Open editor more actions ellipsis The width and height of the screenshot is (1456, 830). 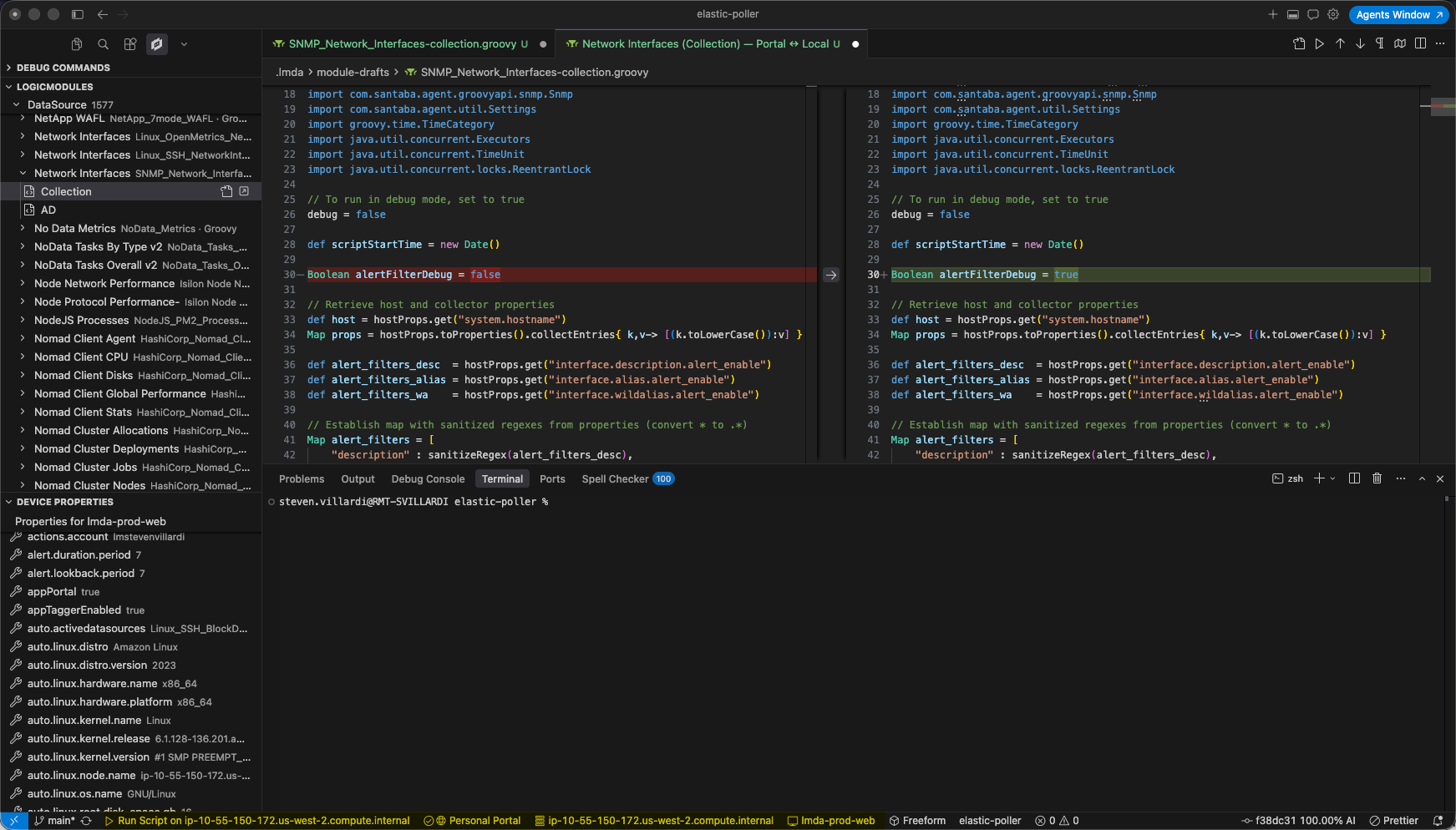(x=1440, y=43)
